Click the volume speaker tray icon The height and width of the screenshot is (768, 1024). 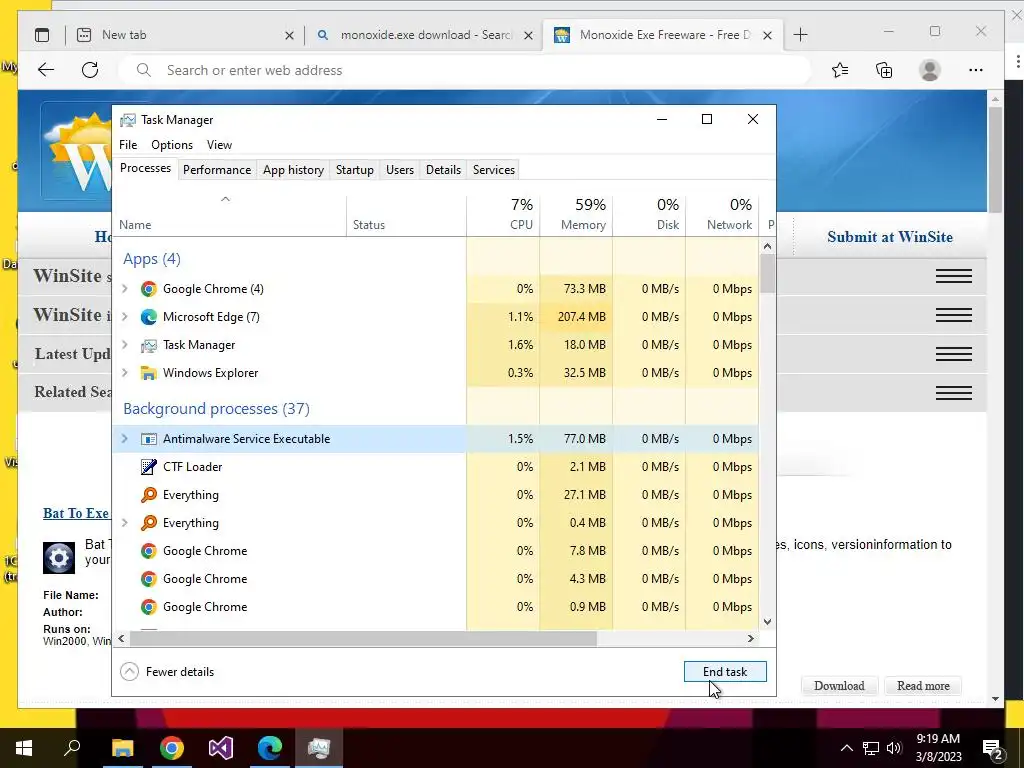pos(894,748)
